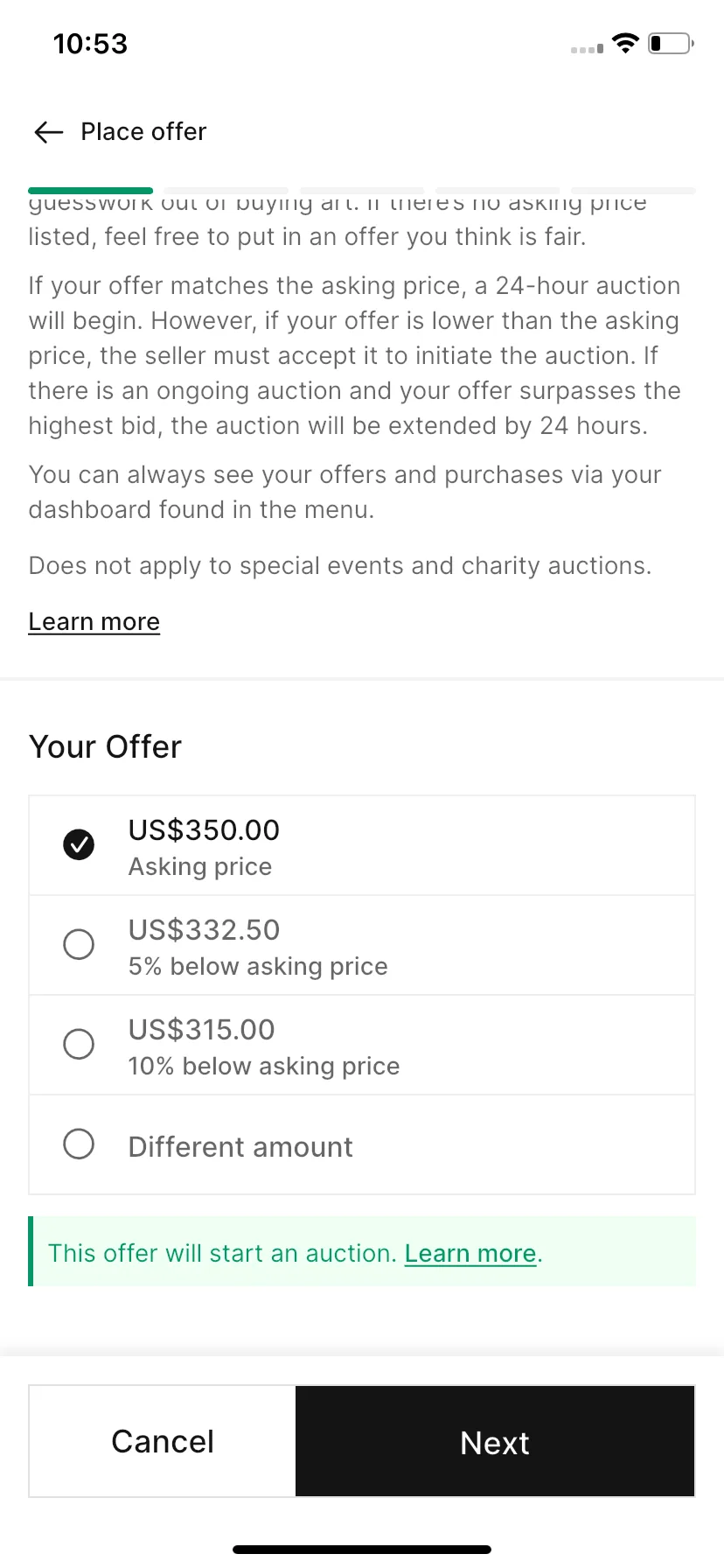This screenshot has width=724, height=1568.
Task: Select the US$350.00 asking price option
Action: click(362, 845)
